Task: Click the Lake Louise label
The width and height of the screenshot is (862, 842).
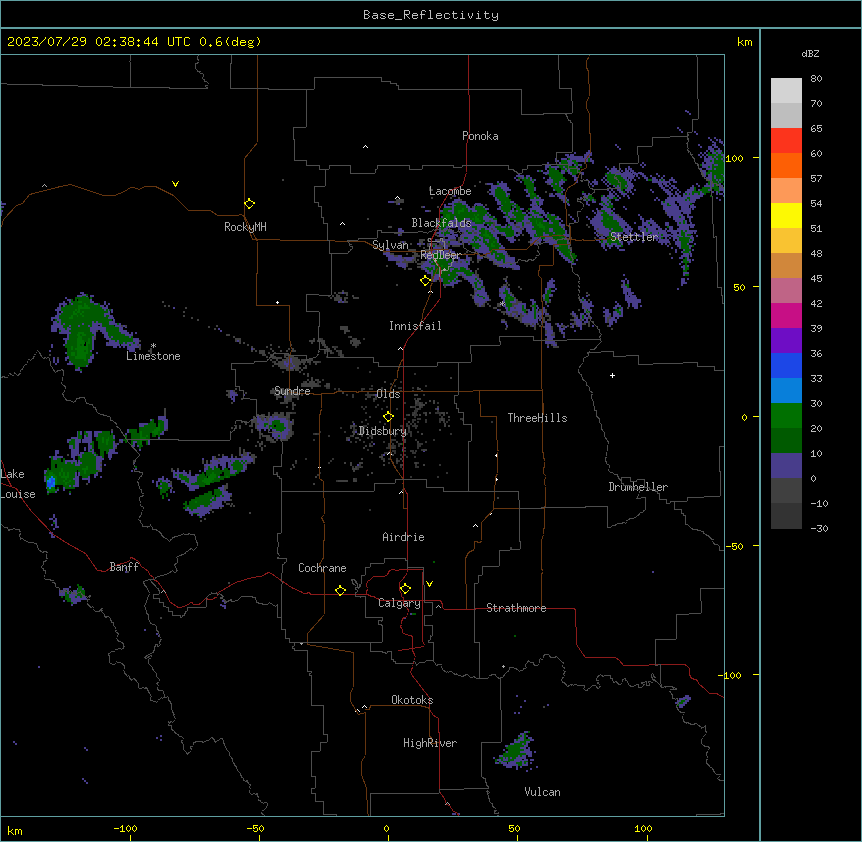Action: pyautogui.click(x=18, y=484)
